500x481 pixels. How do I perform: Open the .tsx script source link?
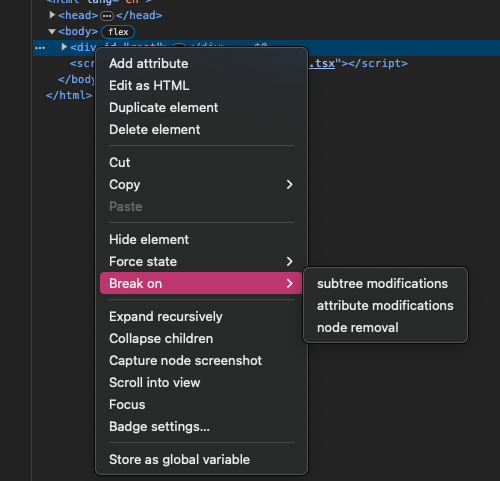(322, 63)
